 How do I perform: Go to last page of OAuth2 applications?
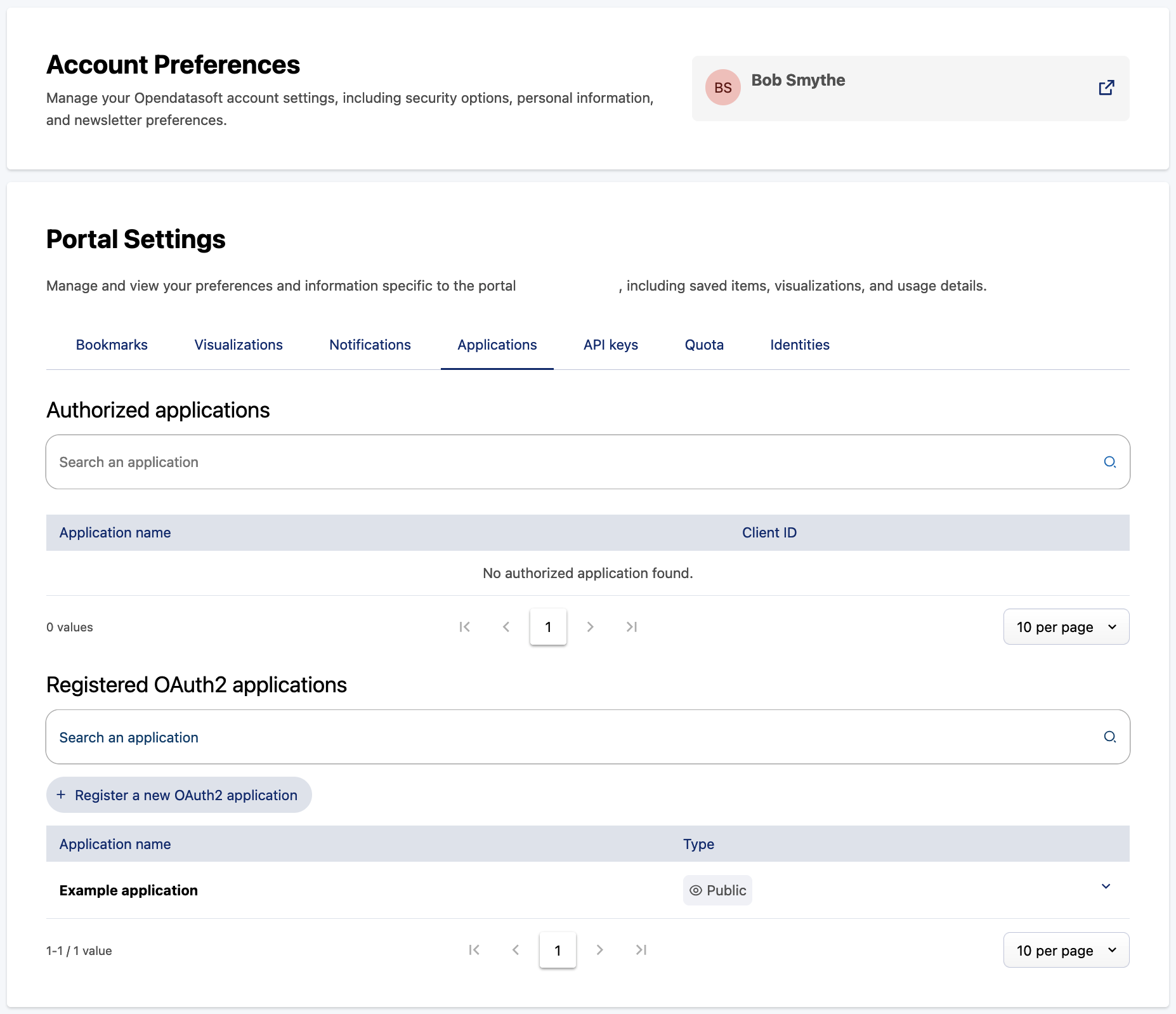tap(641, 950)
